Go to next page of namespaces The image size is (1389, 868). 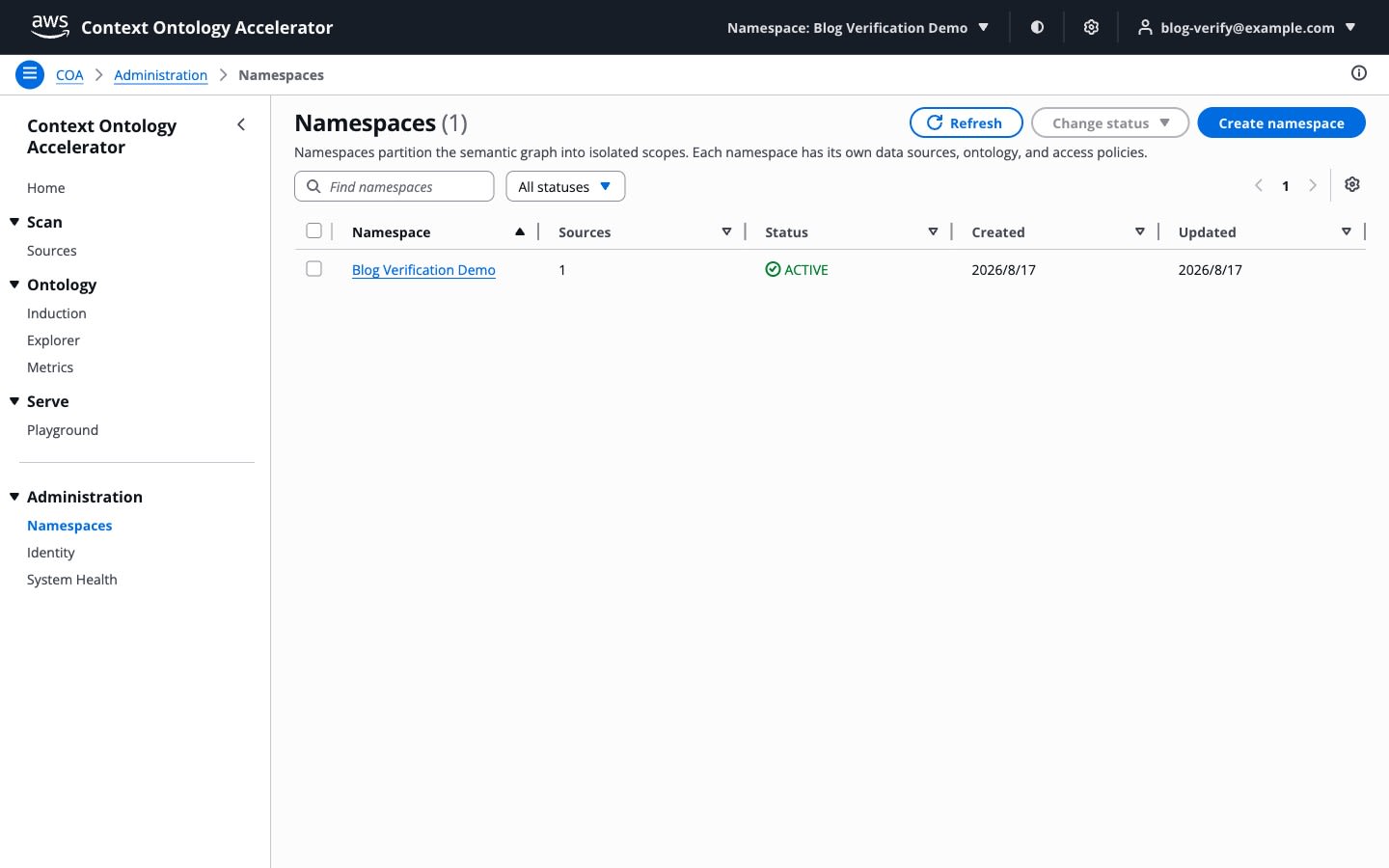[x=1313, y=185]
